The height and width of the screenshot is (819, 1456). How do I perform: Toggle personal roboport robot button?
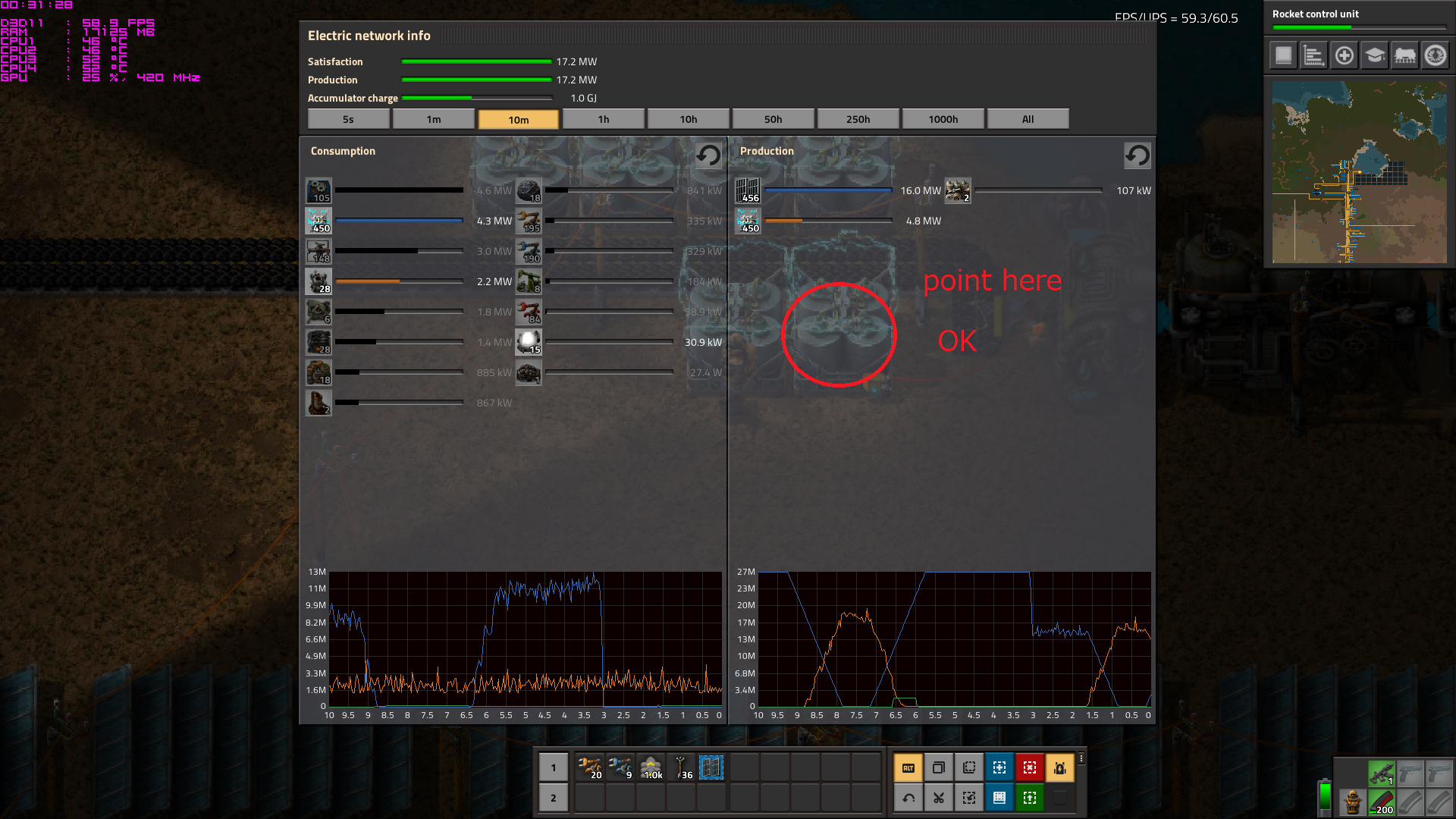(x=1059, y=767)
